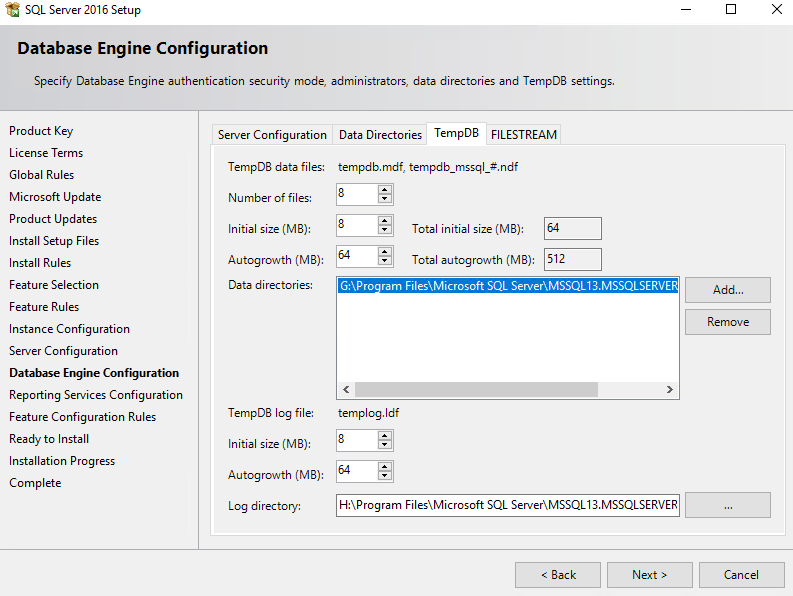Image resolution: width=793 pixels, height=596 pixels.
Task: Cancel the SQL Server setup
Action: [x=741, y=575]
